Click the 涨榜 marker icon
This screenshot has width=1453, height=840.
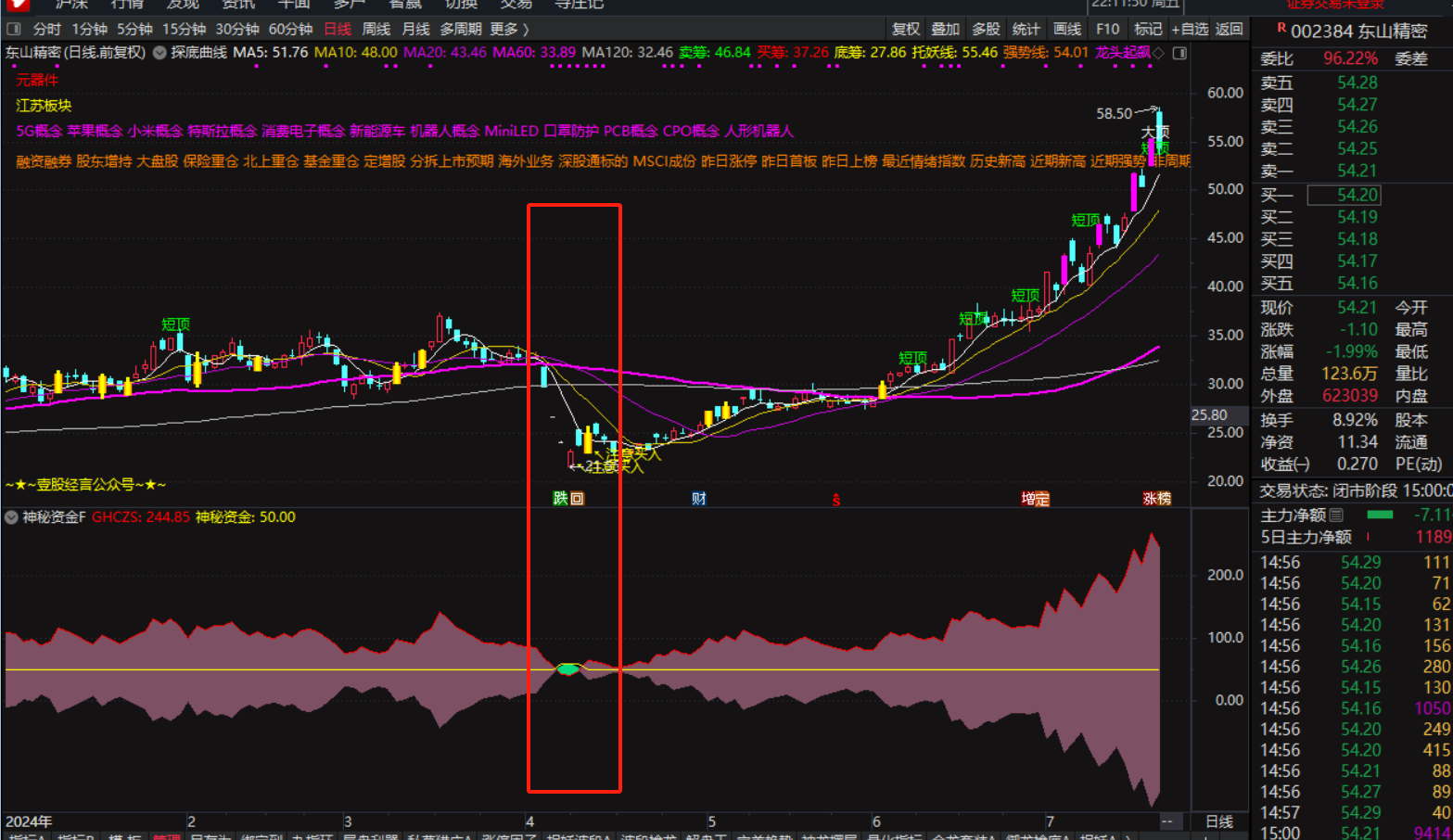click(x=1156, y=499)
